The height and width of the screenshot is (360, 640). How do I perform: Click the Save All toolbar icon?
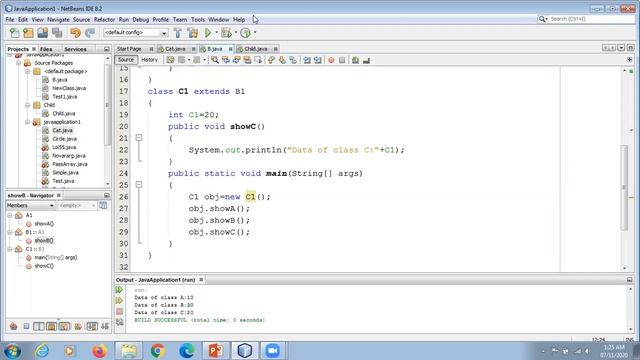click(57, 33)
